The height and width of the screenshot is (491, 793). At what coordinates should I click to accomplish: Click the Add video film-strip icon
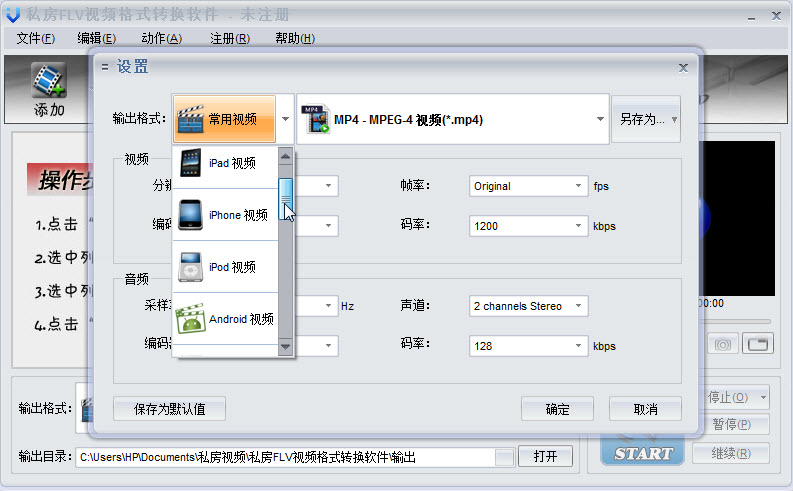(x=49, y=79)
